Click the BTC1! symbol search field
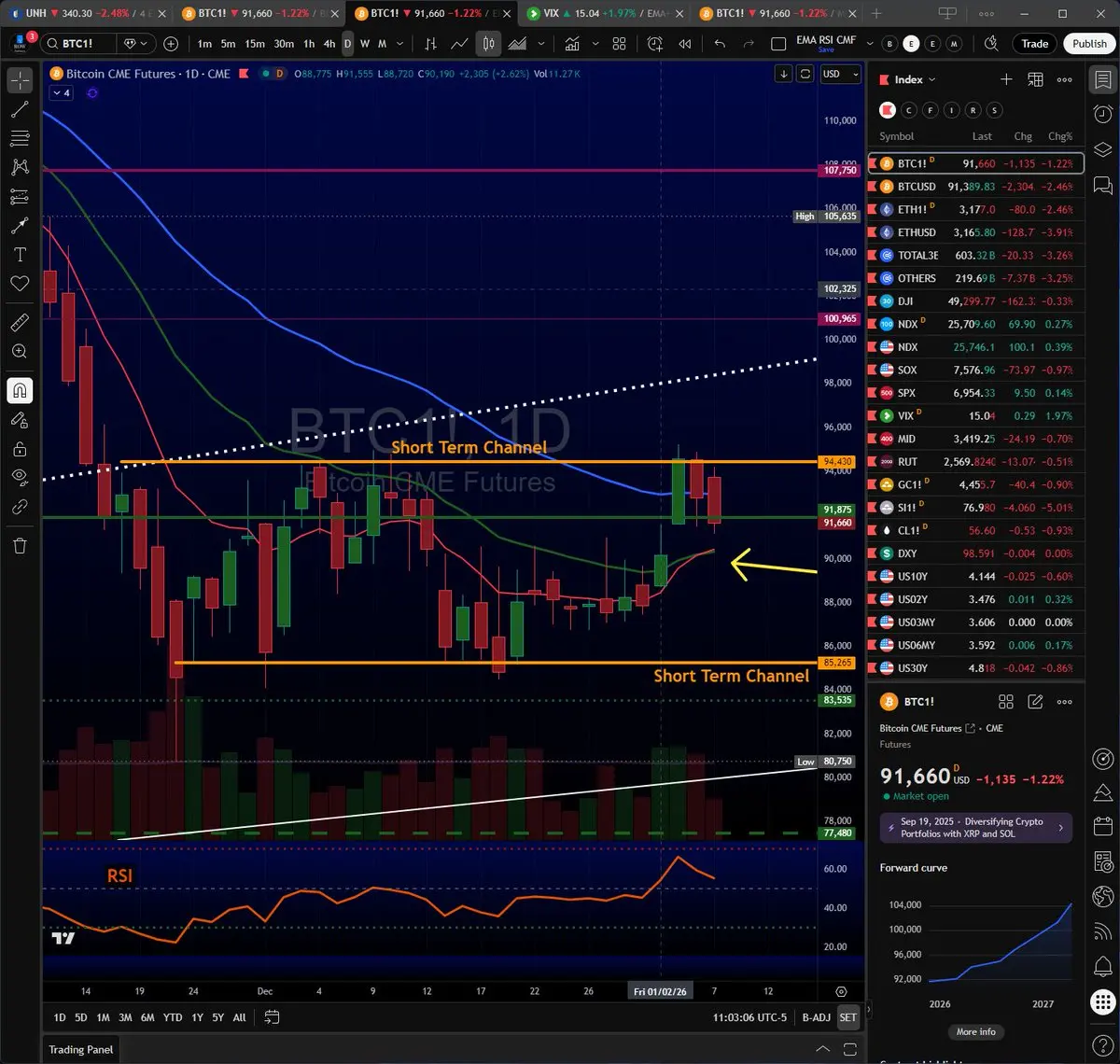 tap(78, 44)
